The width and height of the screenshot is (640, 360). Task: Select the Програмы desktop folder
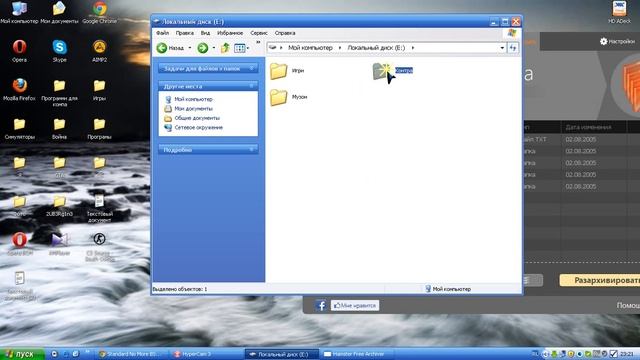[100, 124]
